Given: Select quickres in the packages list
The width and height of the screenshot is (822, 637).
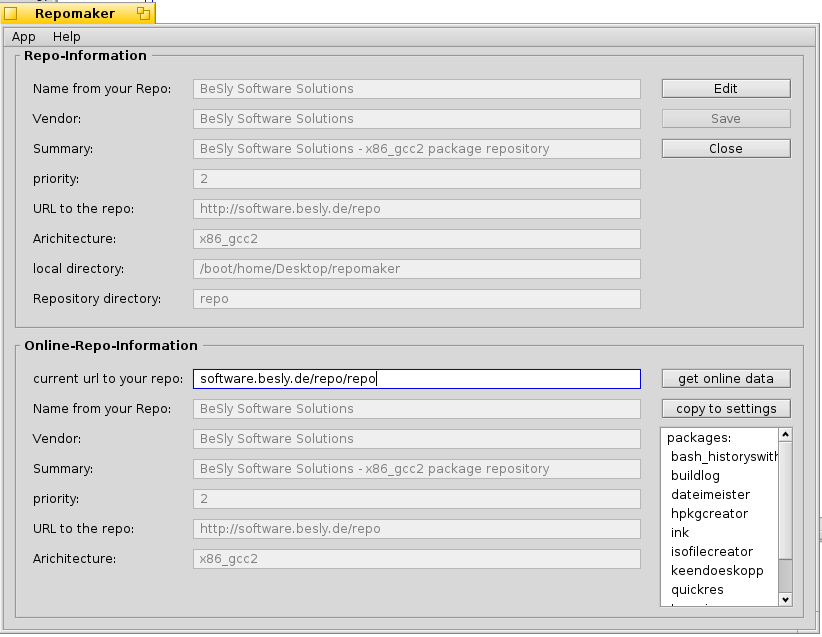Looking at the screenshot, I should (x=697, y=590).
